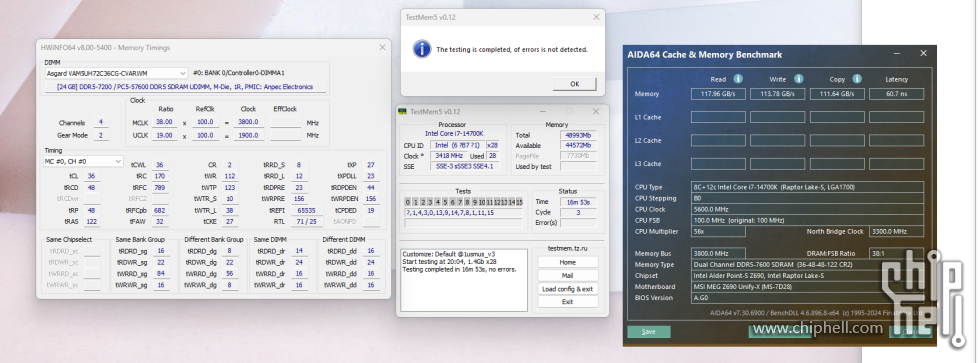
Task: Click the RTL value field showing 71 / 25
Action: point(306,221)
